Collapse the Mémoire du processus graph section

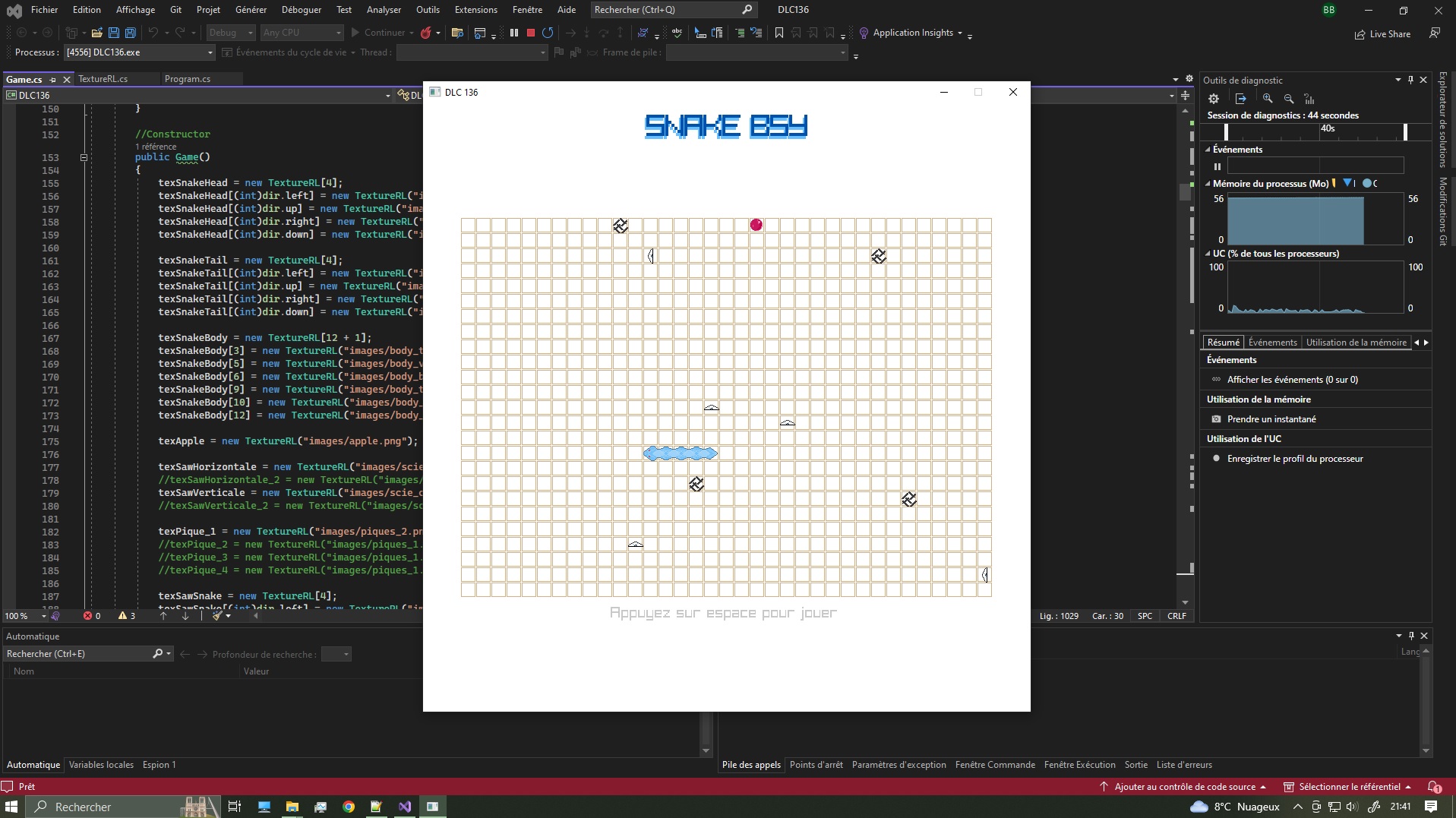[1208, 184]
